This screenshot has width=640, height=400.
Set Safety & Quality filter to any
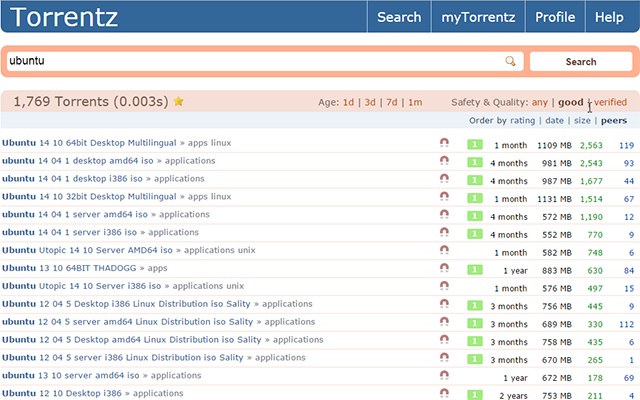(539, 102)
